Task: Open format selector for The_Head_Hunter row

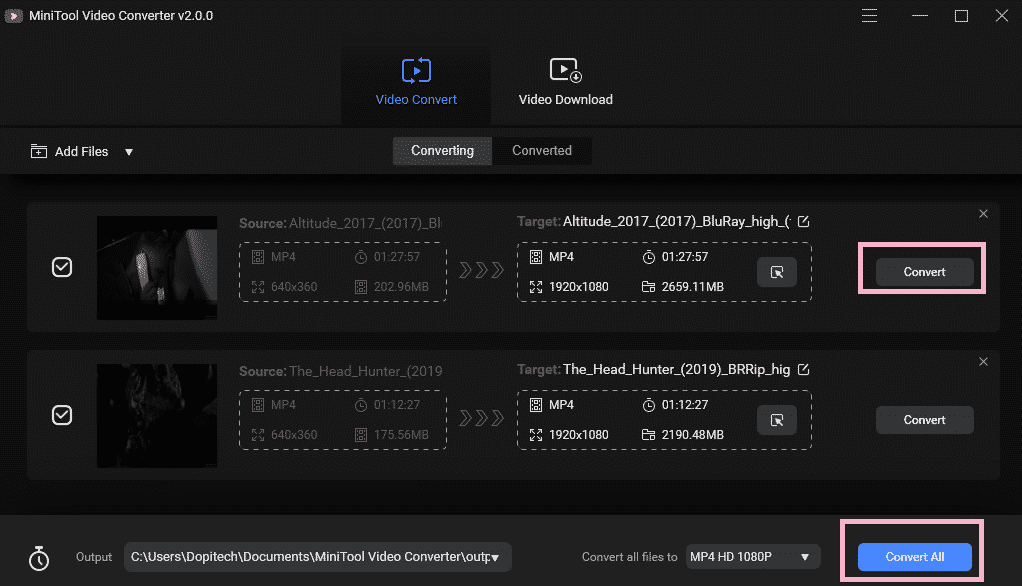Action: click(777, 419)
